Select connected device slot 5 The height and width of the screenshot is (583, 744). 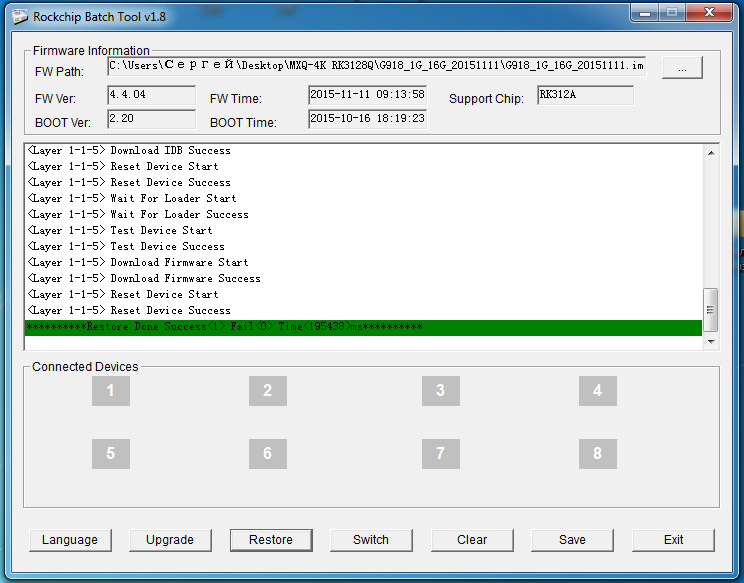(x=111, y=453)
